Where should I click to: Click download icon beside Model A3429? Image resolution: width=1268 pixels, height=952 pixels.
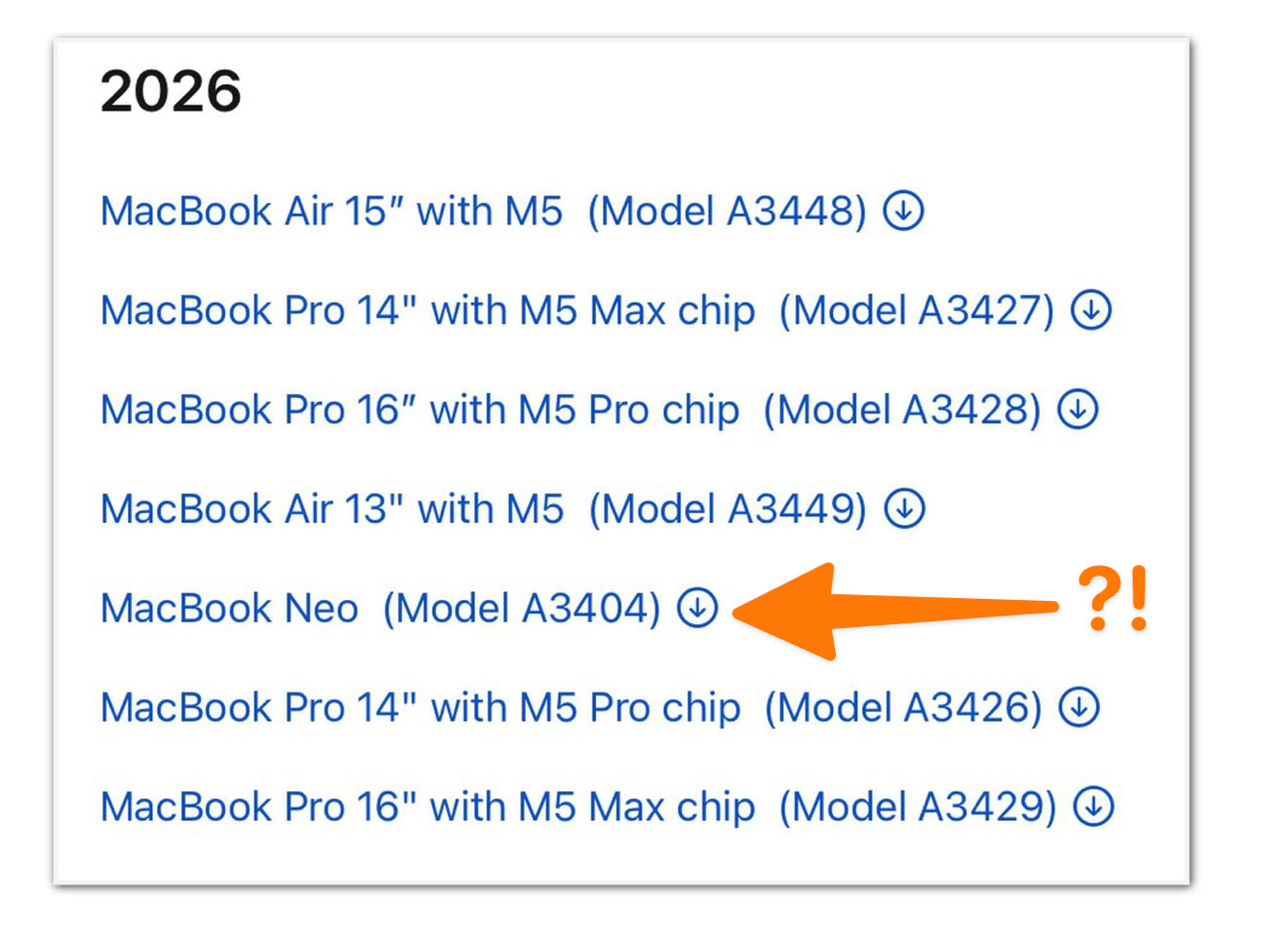point(1093,807)
